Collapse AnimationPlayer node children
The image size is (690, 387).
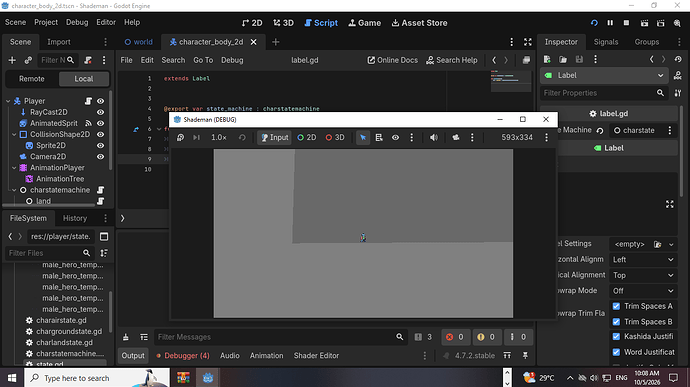point(14,168)
